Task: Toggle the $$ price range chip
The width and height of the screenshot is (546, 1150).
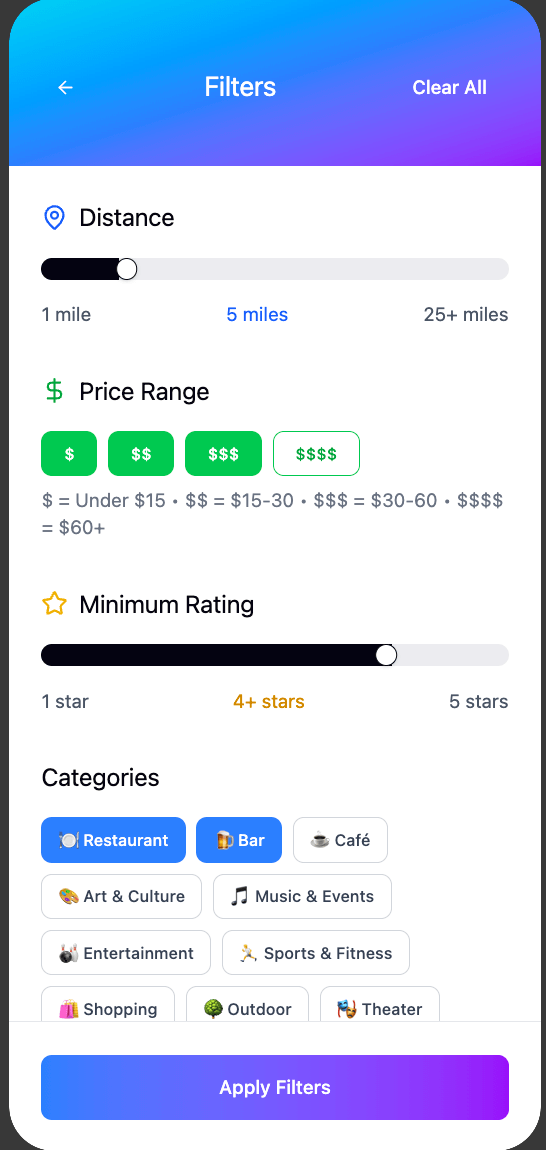Action: pyautogui.click(x=141, y=454)
